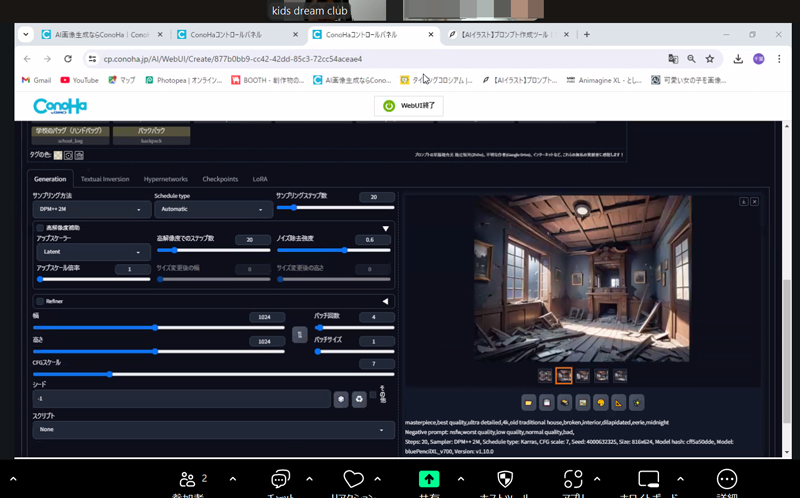Open the output folder icon below the gallery
800x498 pixels.
528,403
